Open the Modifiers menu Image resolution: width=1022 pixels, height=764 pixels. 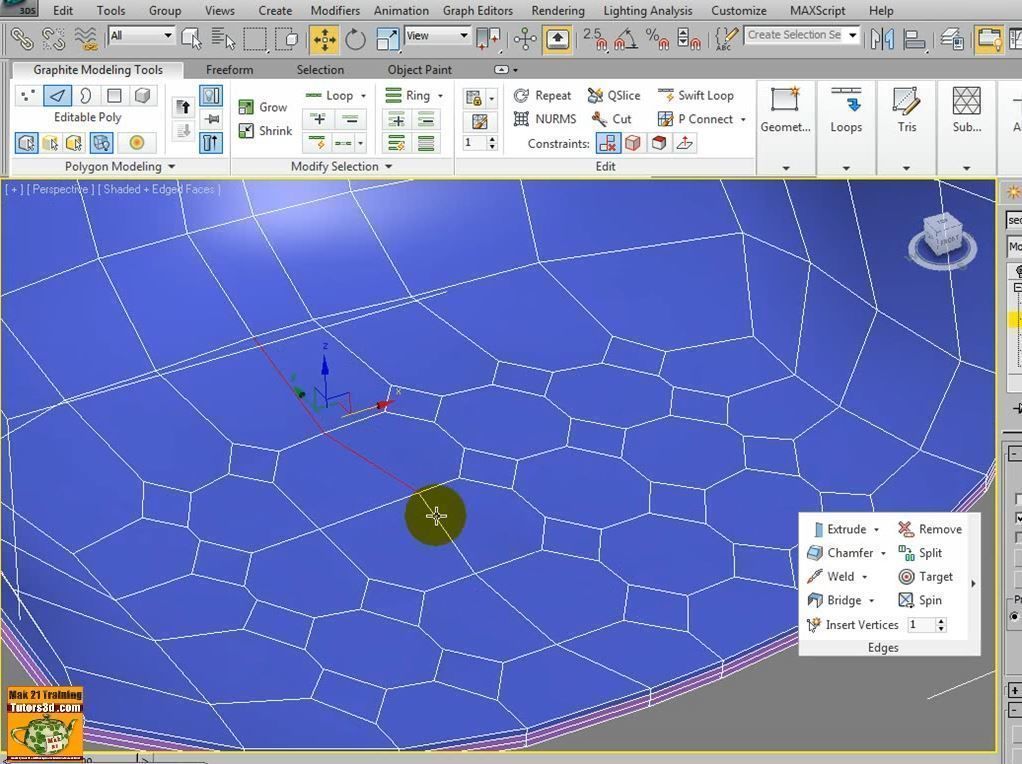click(x=335, y=11)
